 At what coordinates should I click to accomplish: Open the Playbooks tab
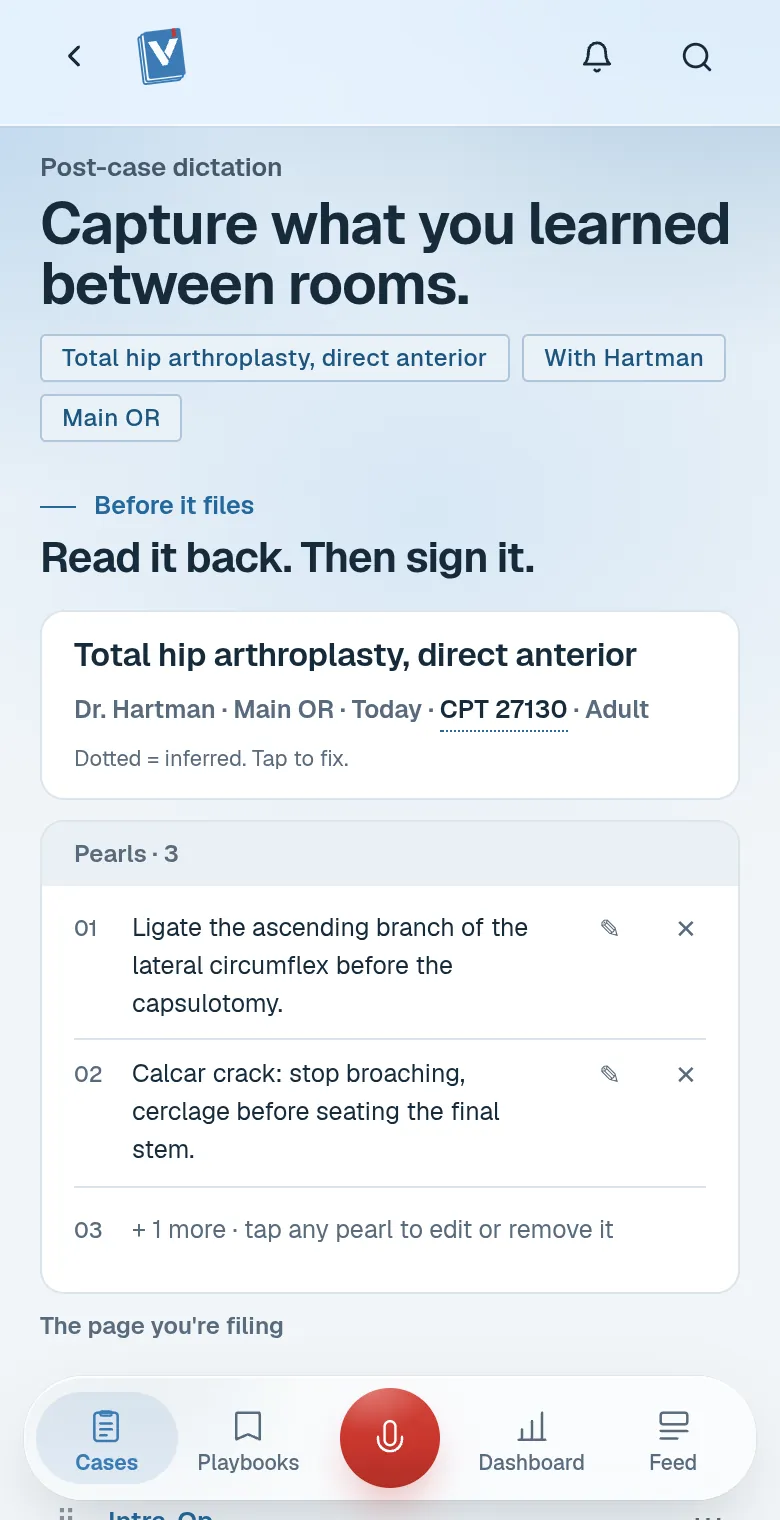(248, 1438)
